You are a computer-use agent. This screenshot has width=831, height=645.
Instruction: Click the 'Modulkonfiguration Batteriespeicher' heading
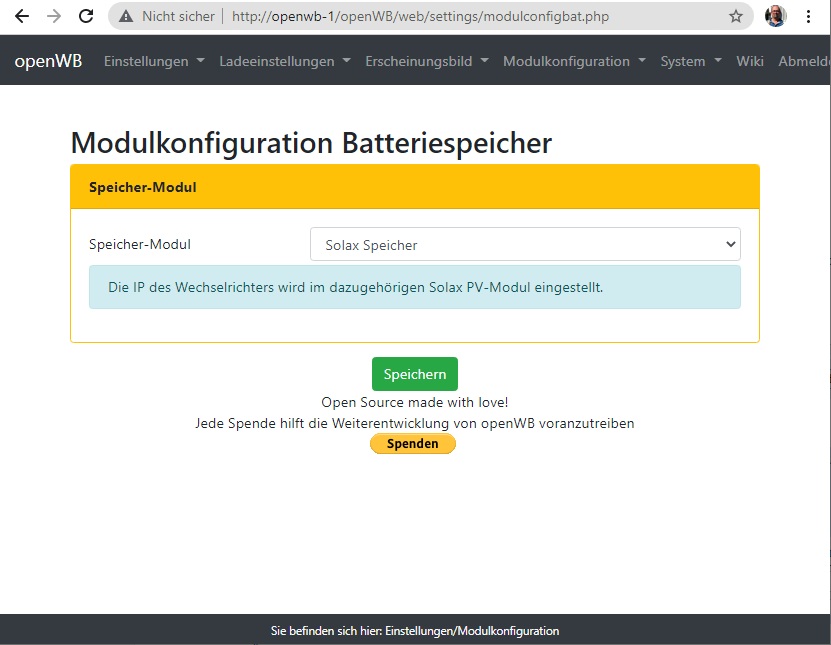pyautogui.click(x=312, y=143)
